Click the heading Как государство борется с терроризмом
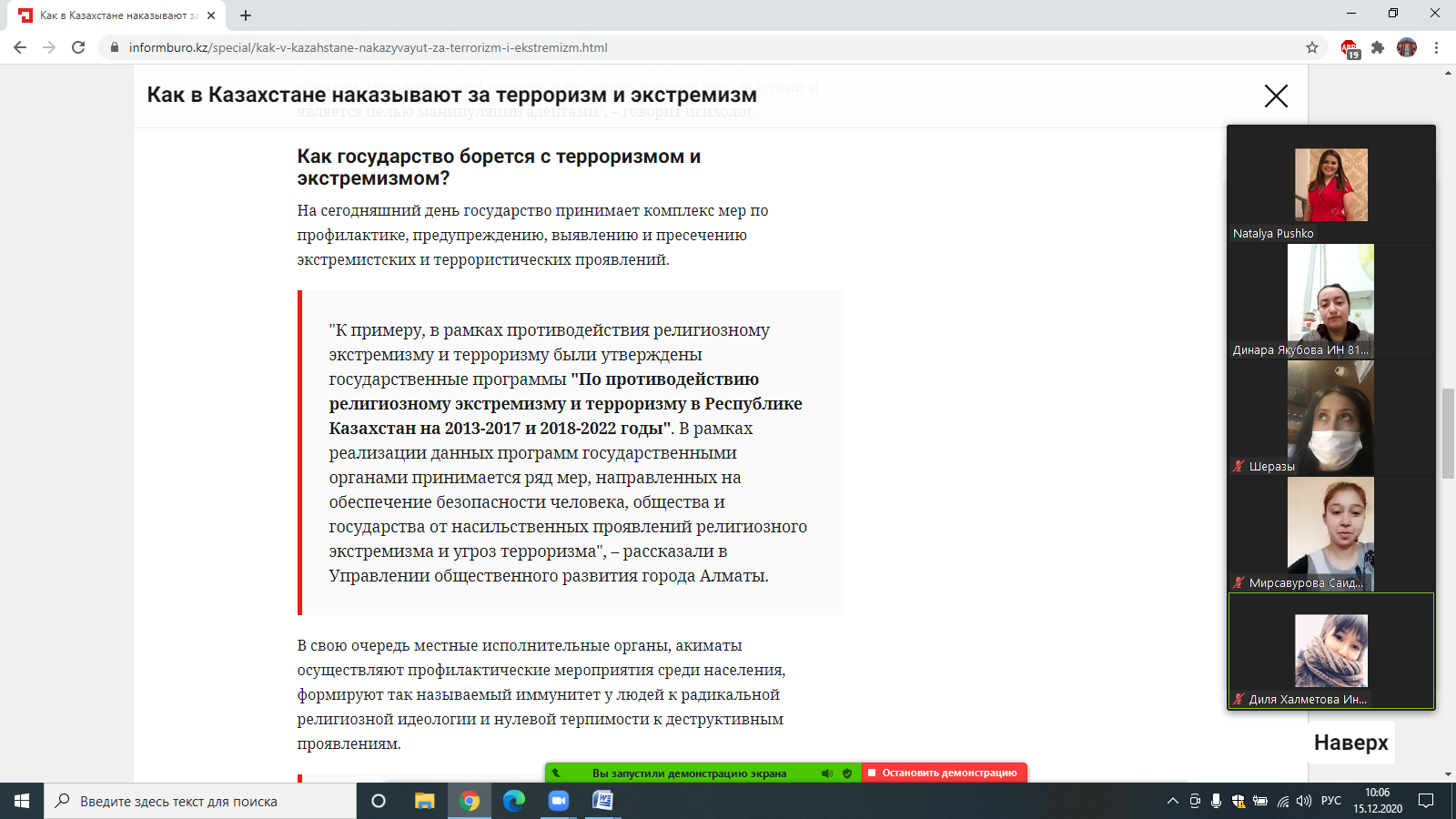This screenshot has width=1456, height=819. click(x=499, y=167)
